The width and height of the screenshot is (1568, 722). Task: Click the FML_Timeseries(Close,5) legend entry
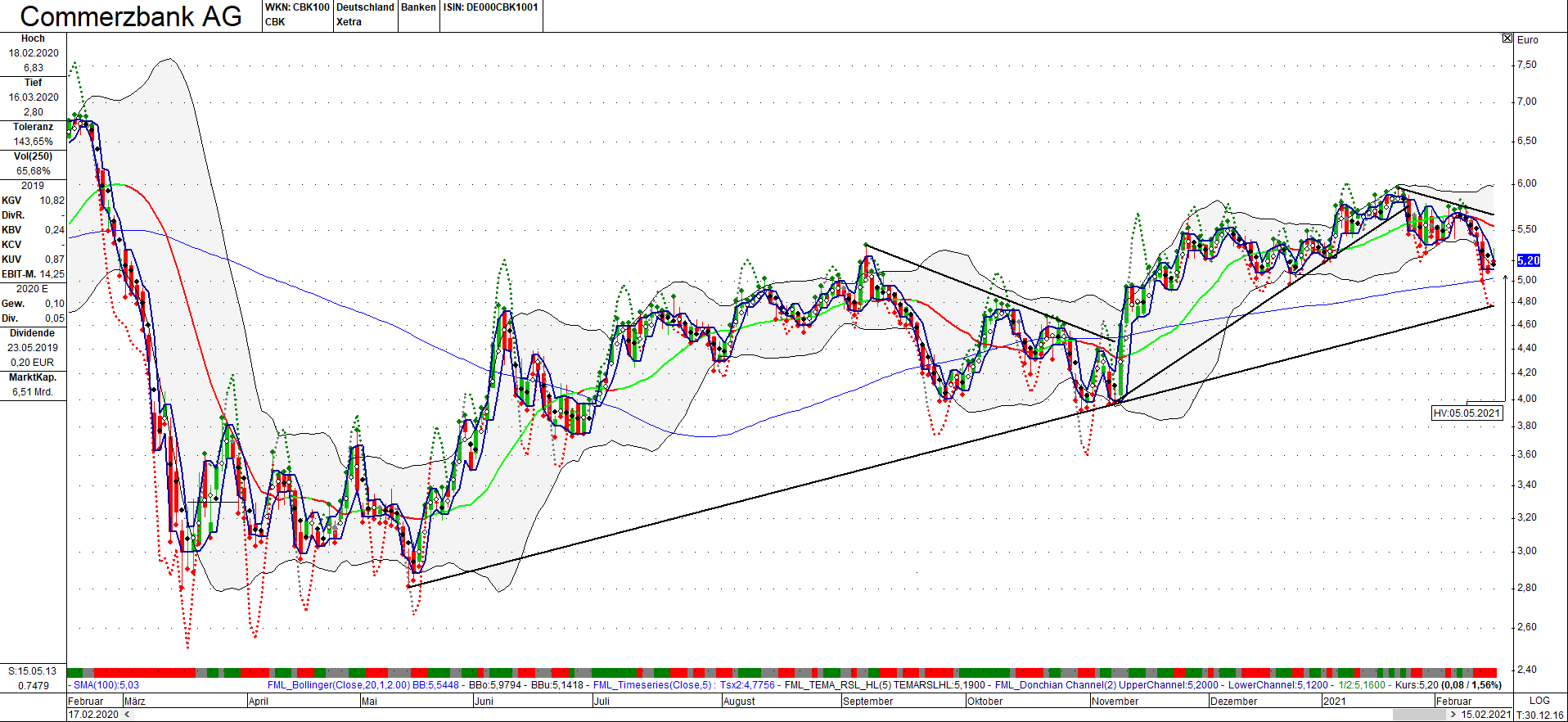(x=652, y=685)
